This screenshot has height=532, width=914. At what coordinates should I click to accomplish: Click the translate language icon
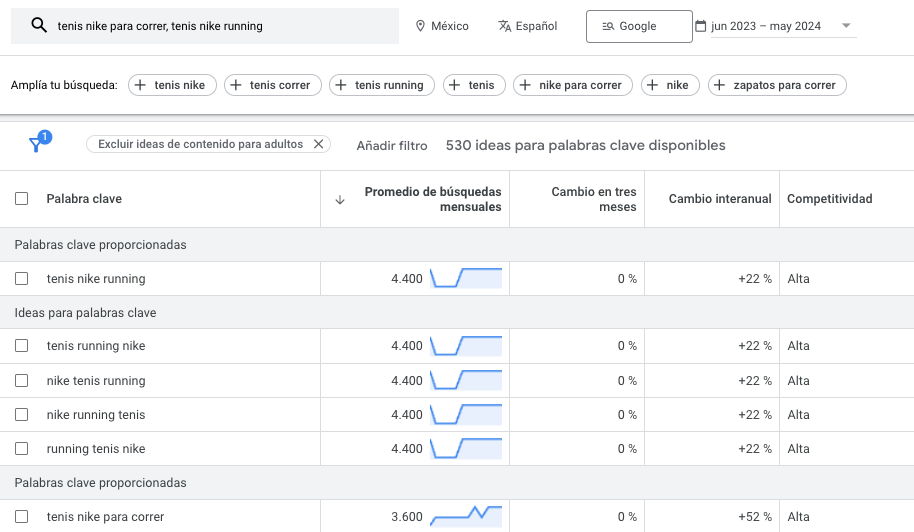tap(504, 26)
